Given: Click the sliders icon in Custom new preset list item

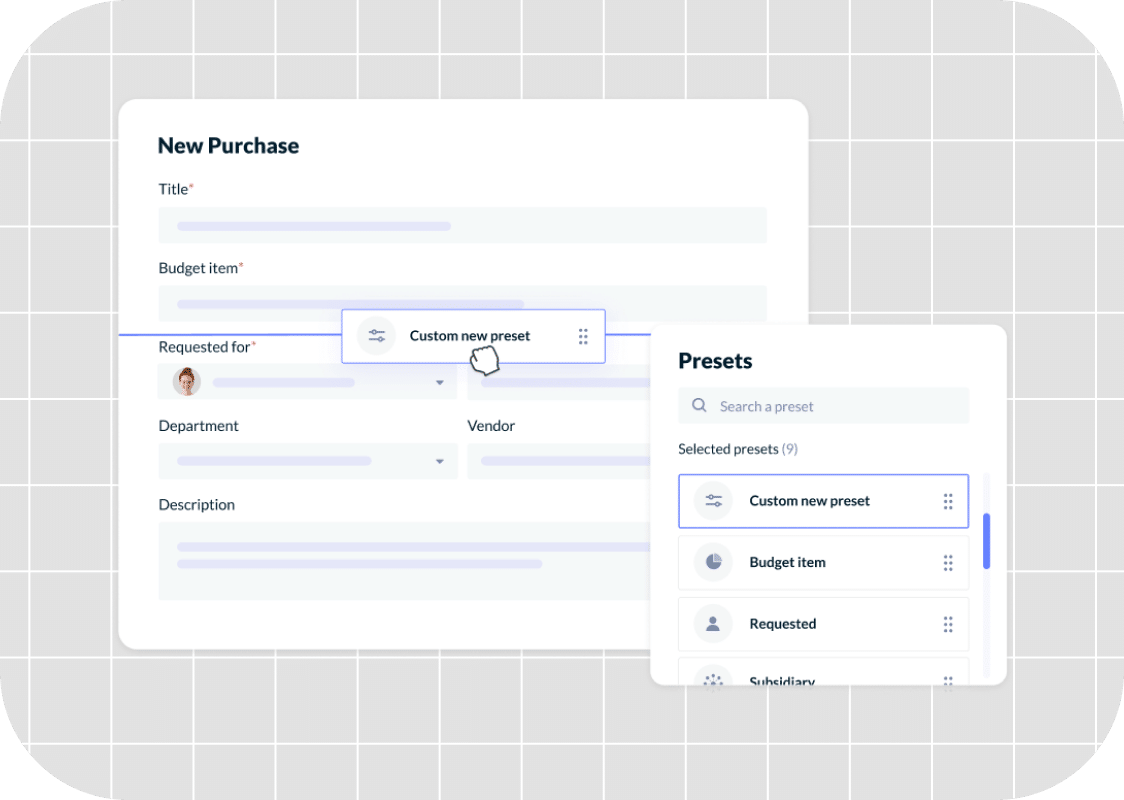Looking at the screenshot, I should [x=713, y=501].
